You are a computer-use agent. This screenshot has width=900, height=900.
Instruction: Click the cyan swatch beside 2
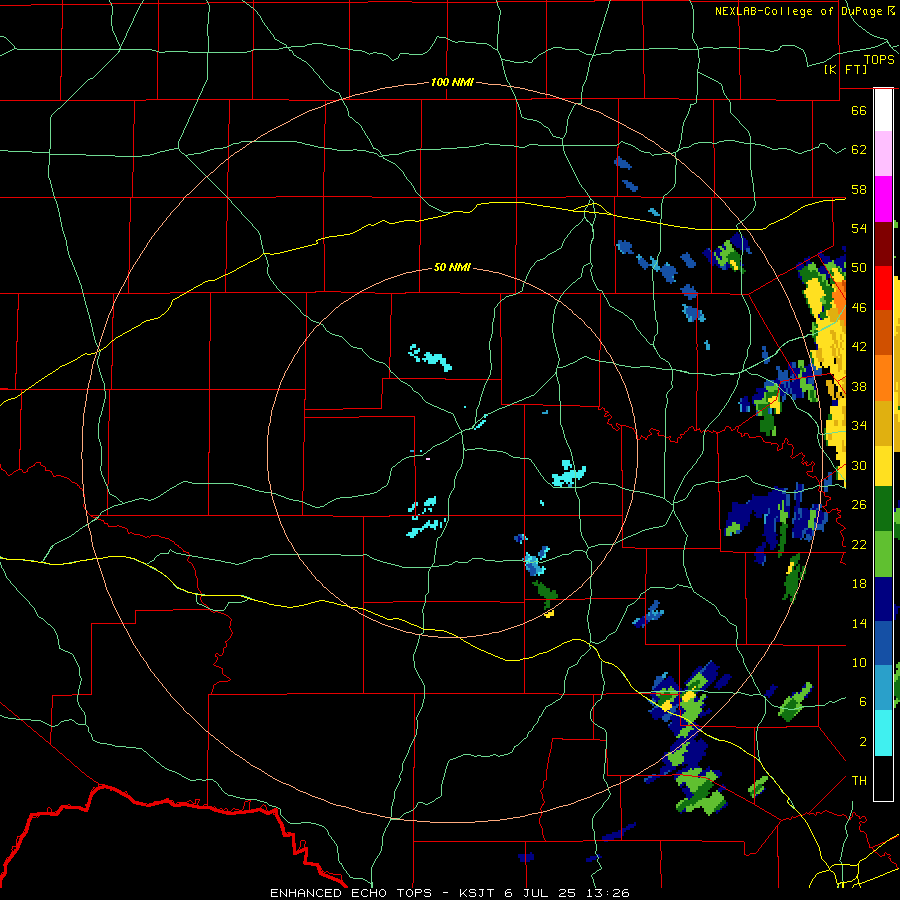[883, 733]
